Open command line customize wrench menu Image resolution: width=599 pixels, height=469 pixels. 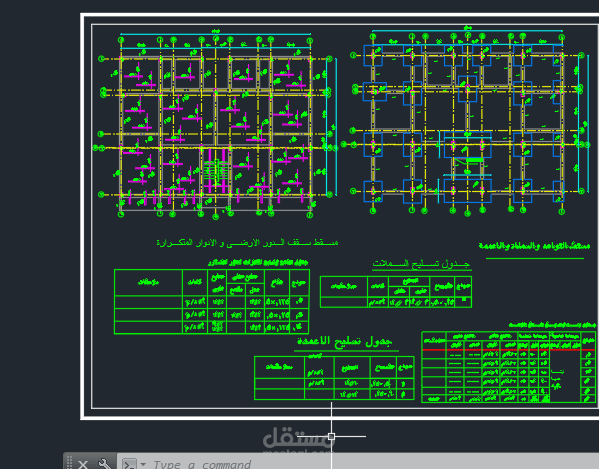pos(104,464)
